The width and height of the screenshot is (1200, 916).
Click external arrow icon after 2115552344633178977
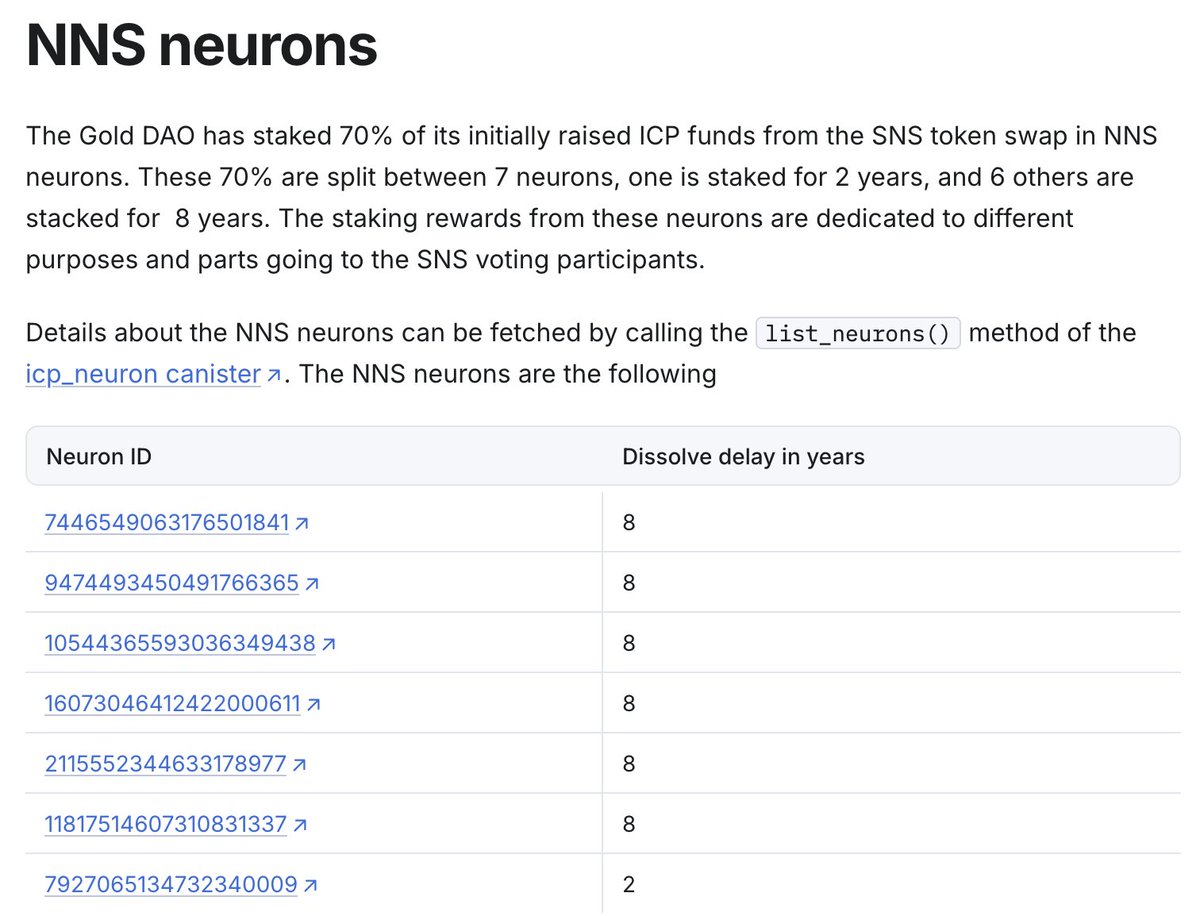tap(301, 765)
